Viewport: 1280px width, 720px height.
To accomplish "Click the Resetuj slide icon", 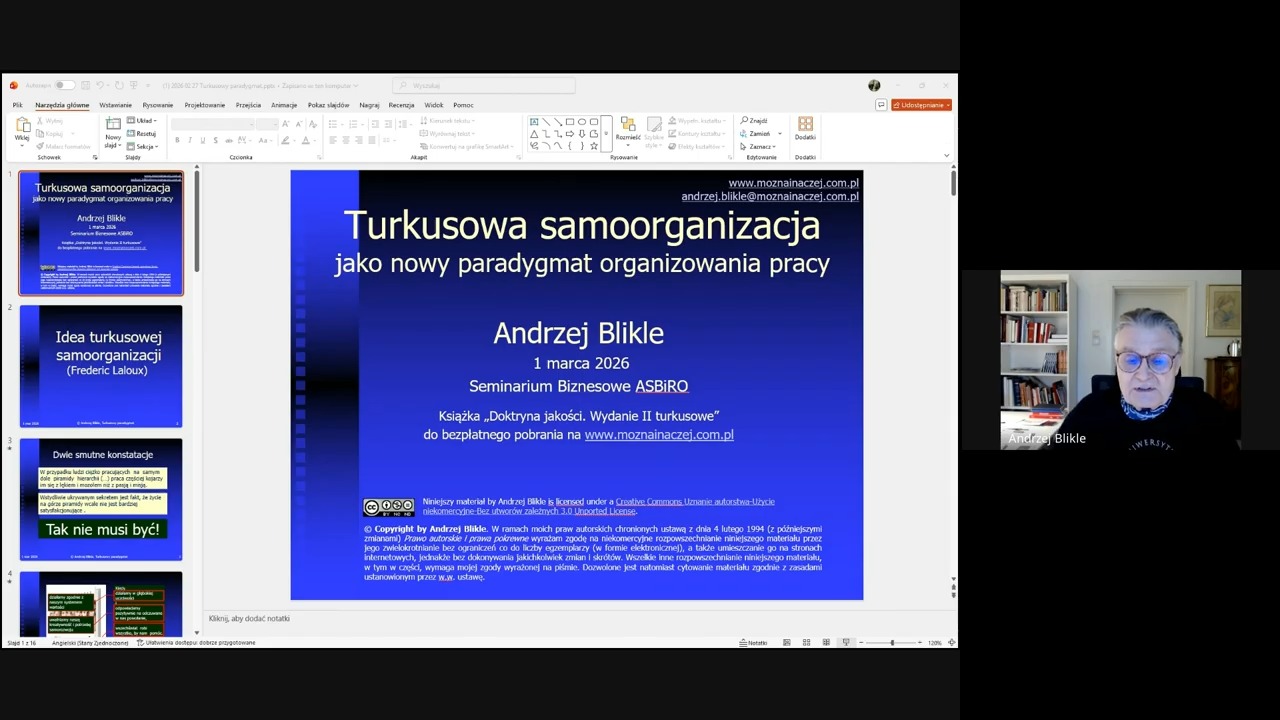I will coord(142,133).
